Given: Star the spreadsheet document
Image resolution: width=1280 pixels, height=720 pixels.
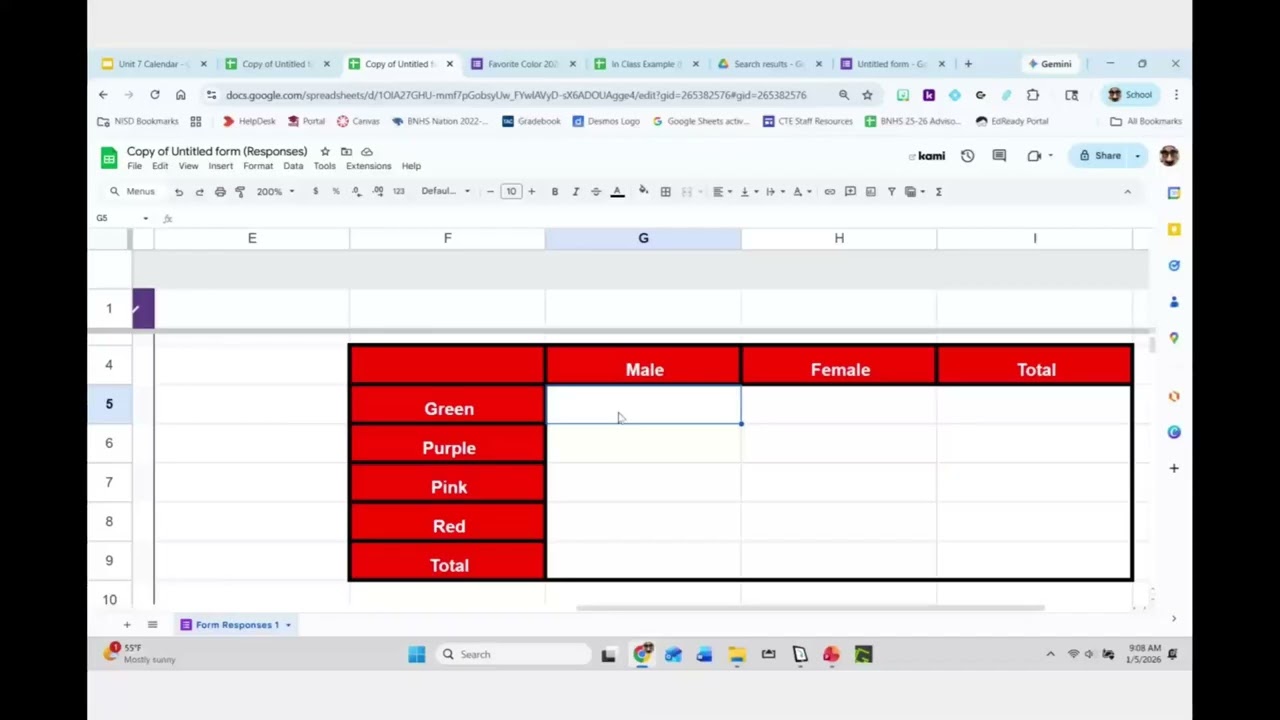Looking at the screenshot, I should pos(325,152).
